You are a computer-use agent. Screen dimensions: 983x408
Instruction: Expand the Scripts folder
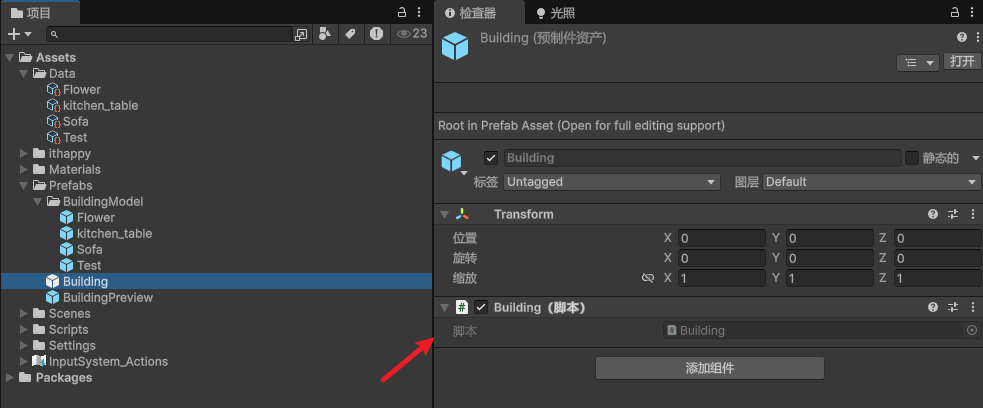click(x=23, y=329)
